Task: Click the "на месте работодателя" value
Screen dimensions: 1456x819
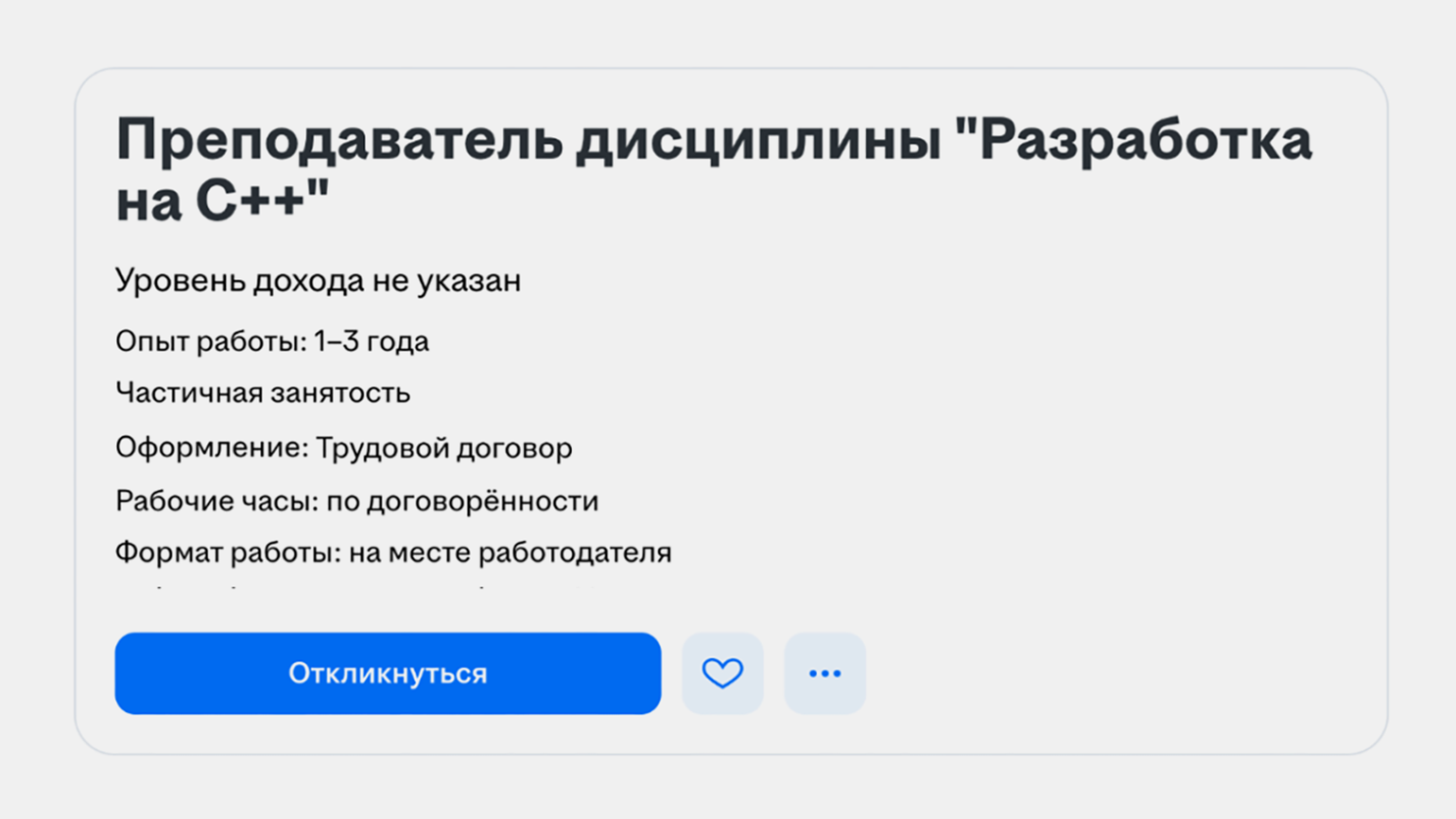Action: [510, 552]
